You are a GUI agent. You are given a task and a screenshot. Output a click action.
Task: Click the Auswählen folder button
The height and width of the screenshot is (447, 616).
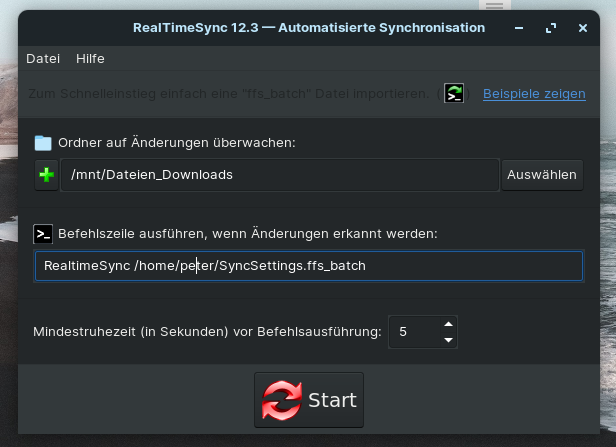pyautogui.click(x=542, y=175)
